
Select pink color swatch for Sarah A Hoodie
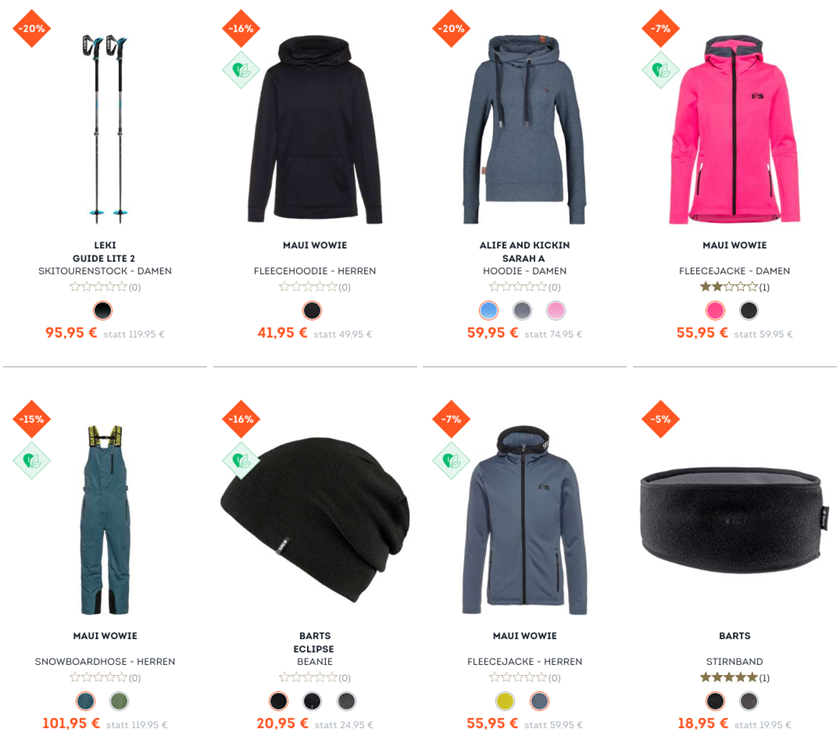(556, 310)
